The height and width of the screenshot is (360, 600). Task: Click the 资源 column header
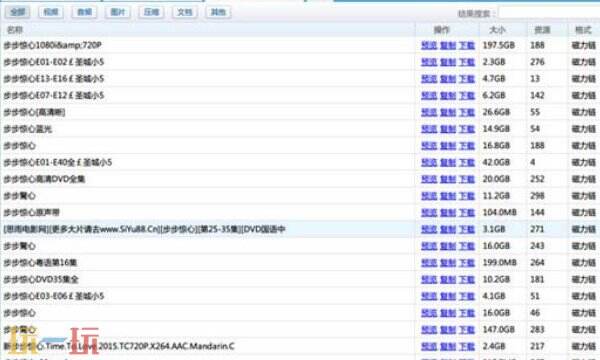(x=542, y=30)
